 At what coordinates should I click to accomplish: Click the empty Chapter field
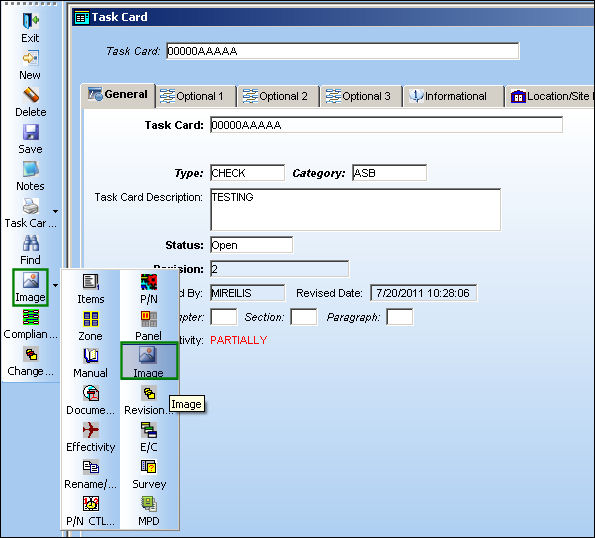click(224, 317)
